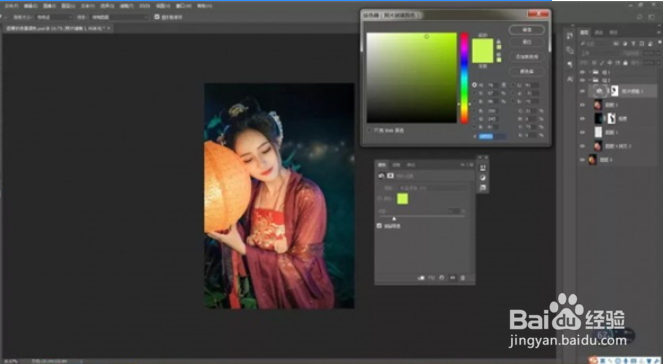664x364 pixels.
Task: Select the mask icon in Properties header
Action: coord(390,176)
